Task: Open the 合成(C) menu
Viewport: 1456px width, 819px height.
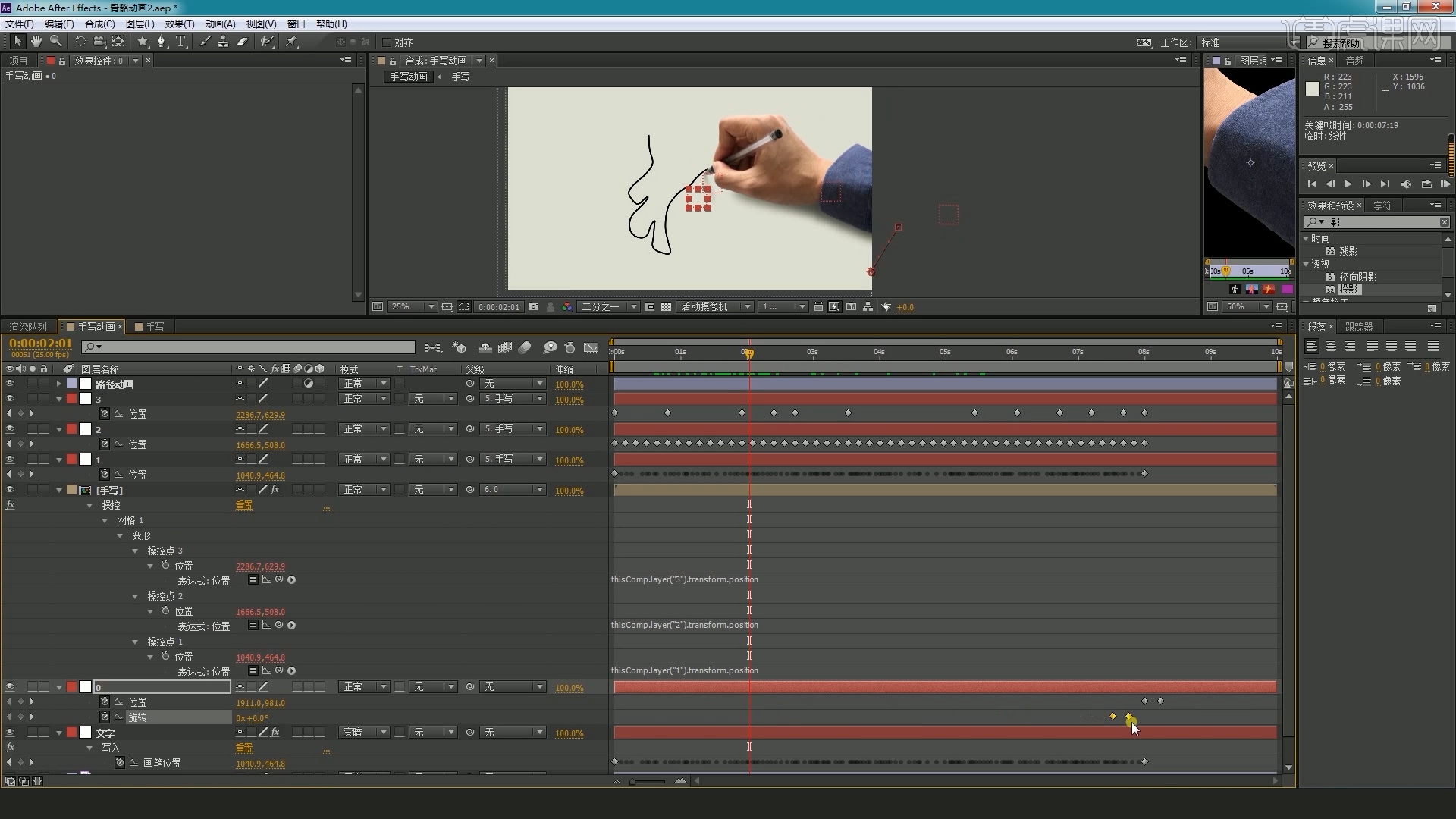Action: point(100,24)
